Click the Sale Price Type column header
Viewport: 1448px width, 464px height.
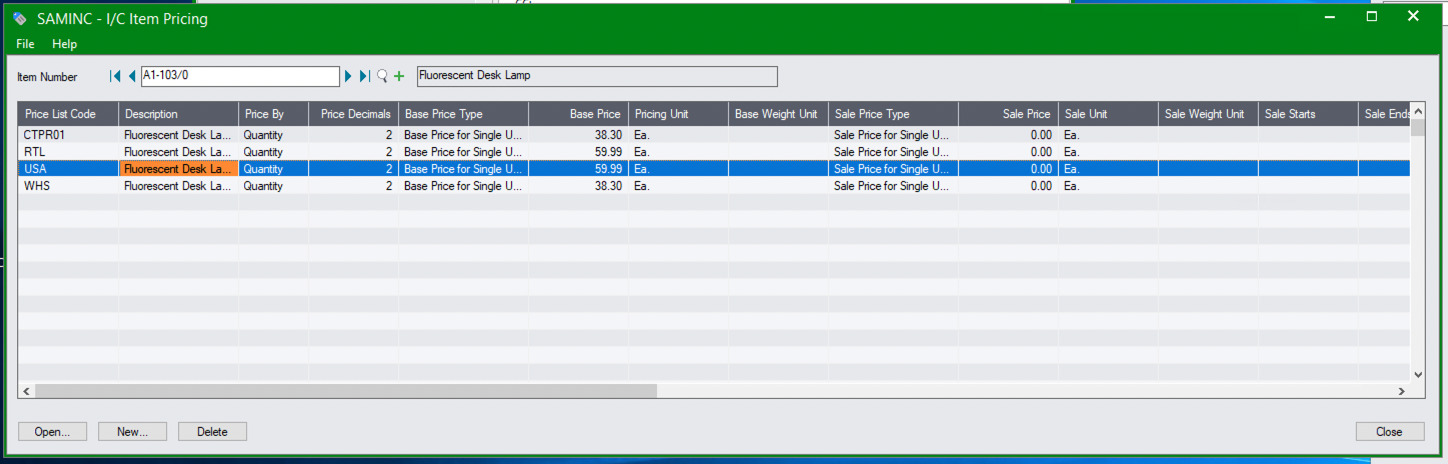(x=893, y=114)
